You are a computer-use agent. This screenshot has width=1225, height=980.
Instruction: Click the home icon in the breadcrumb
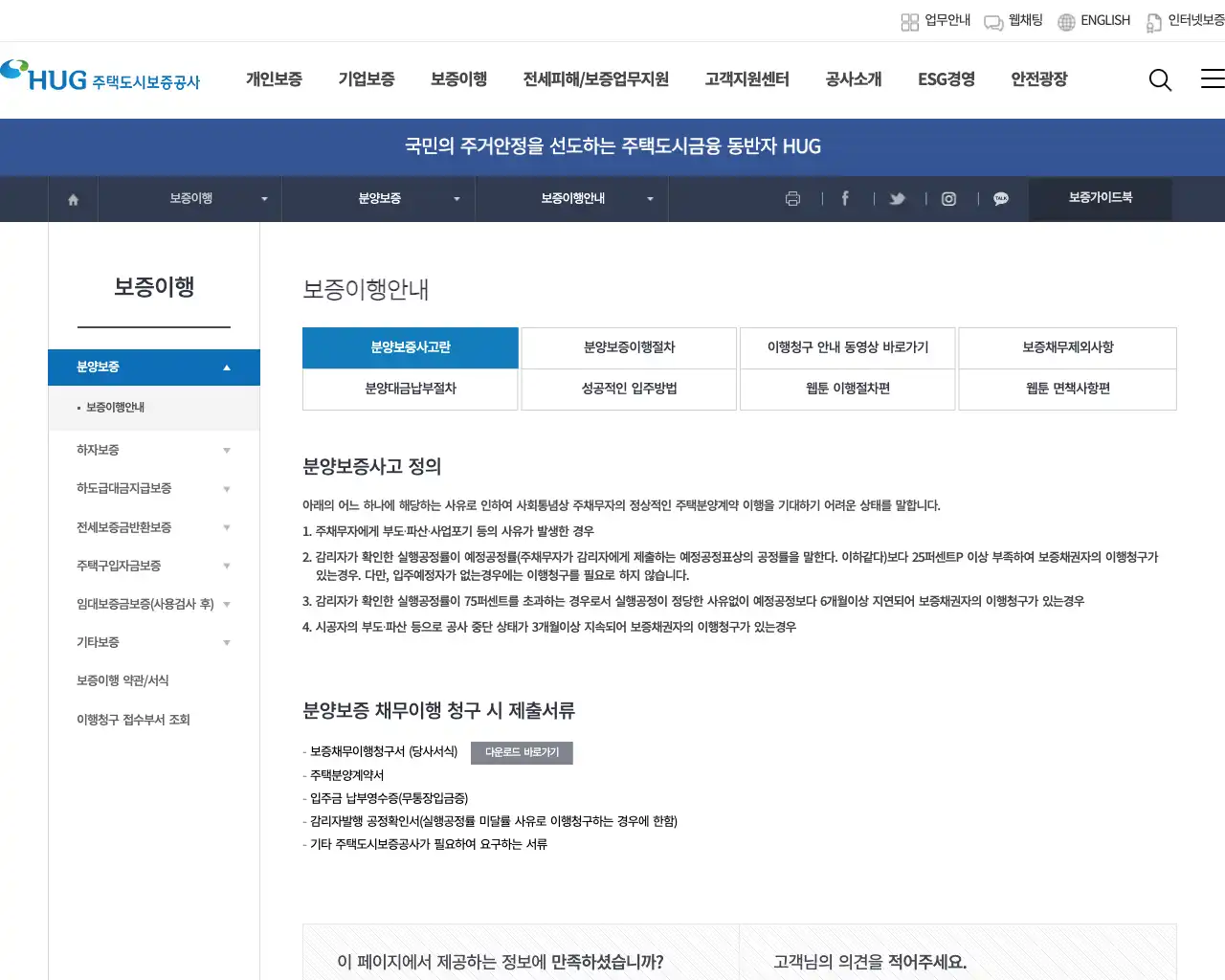click(72, 199)
